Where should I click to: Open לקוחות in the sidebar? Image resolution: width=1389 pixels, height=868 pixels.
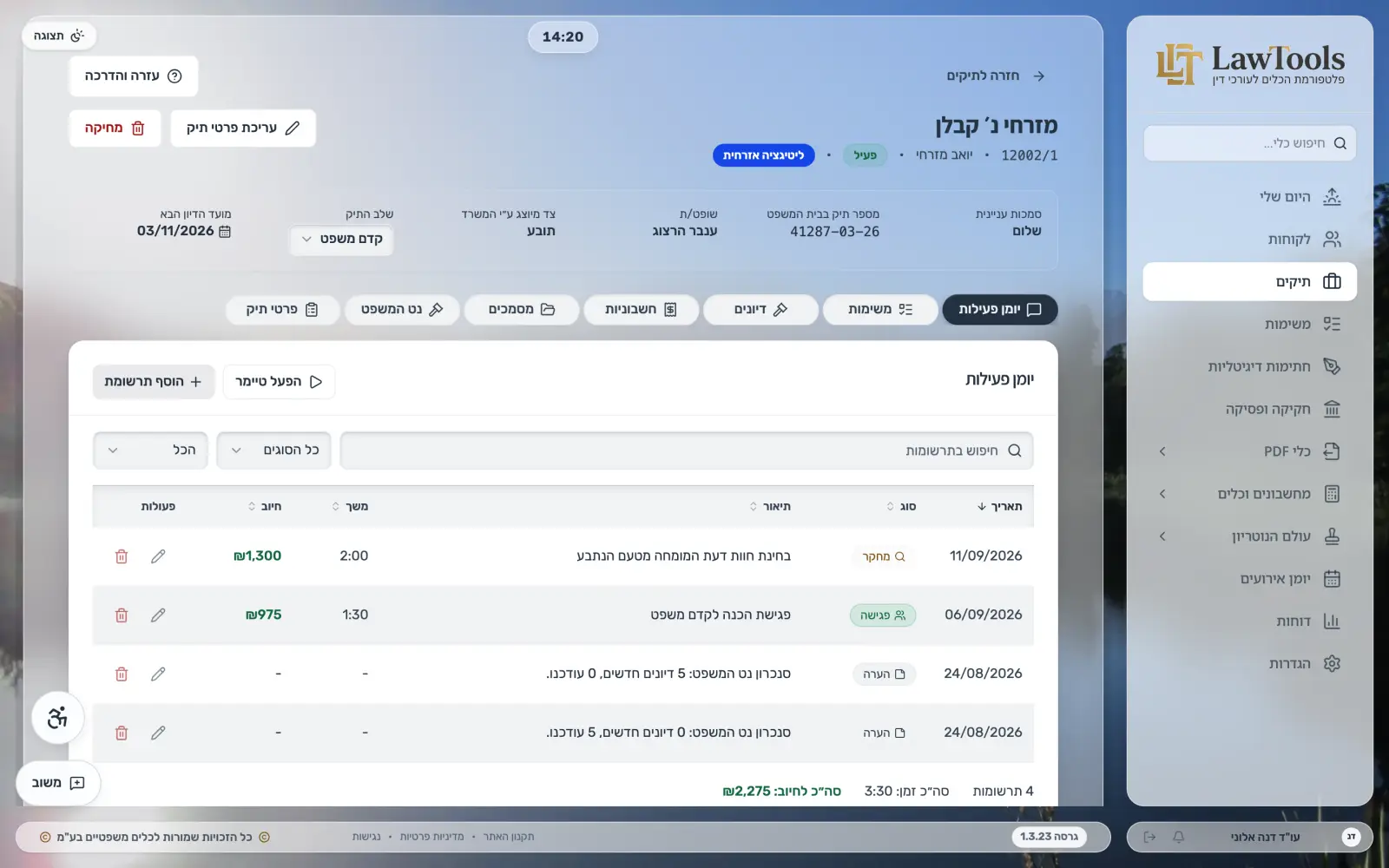[1249, 240]
